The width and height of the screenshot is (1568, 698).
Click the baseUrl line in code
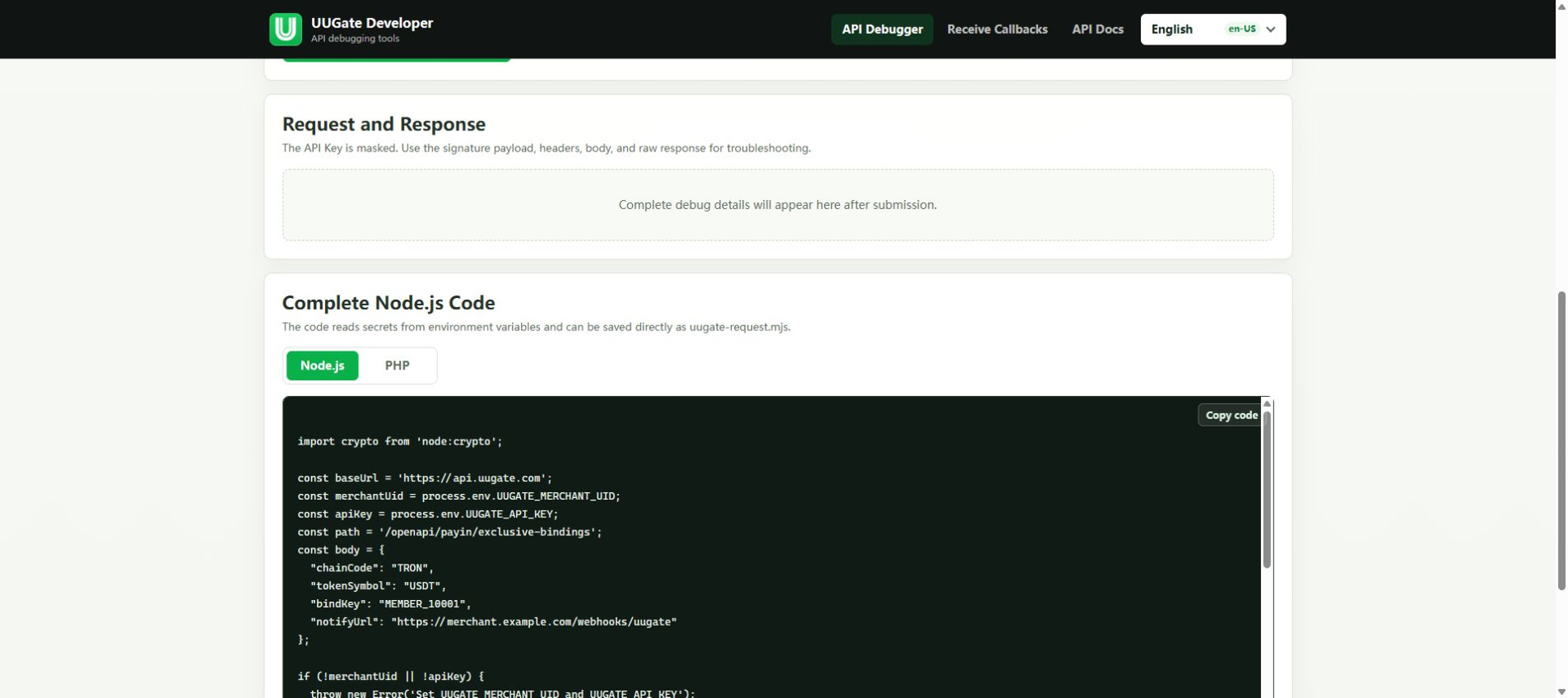425,478
